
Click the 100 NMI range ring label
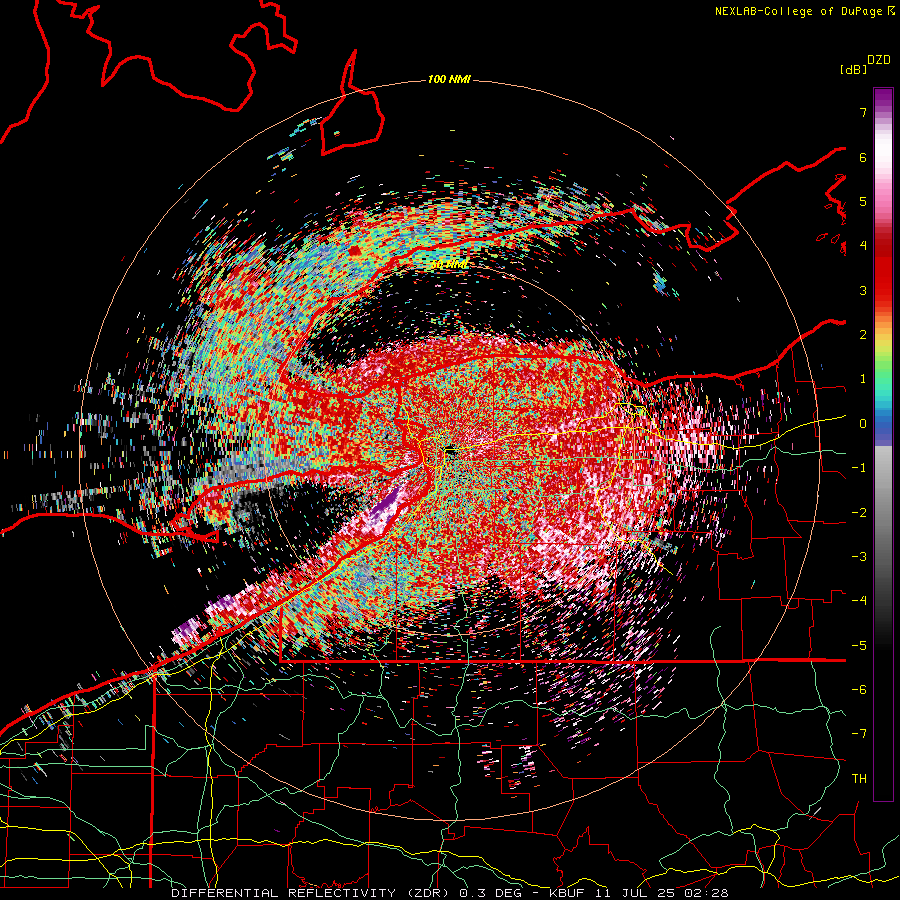[x=449, y=79]
